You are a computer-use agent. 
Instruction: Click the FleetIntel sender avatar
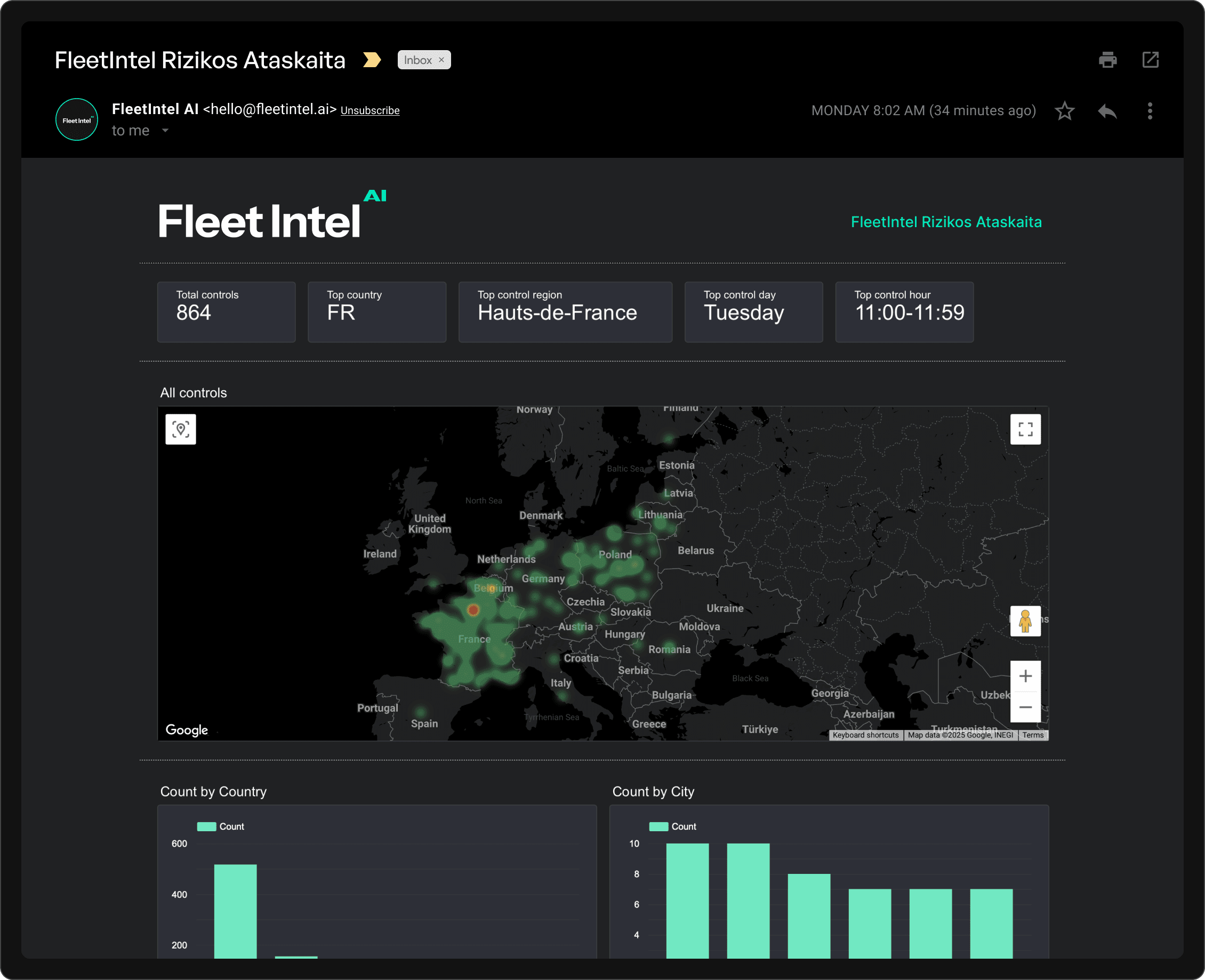77,119
